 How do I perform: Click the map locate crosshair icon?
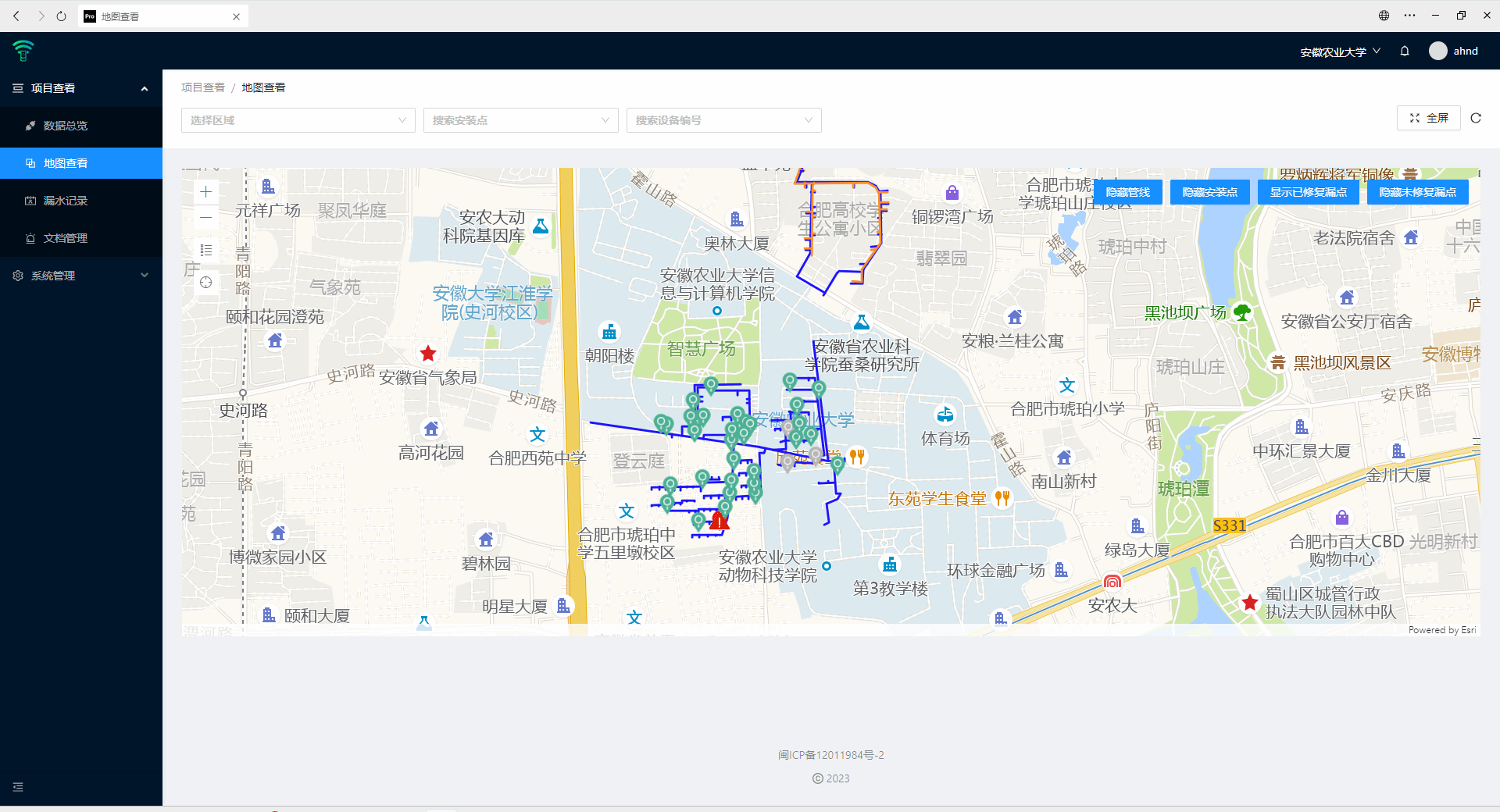tap(206, 283)
